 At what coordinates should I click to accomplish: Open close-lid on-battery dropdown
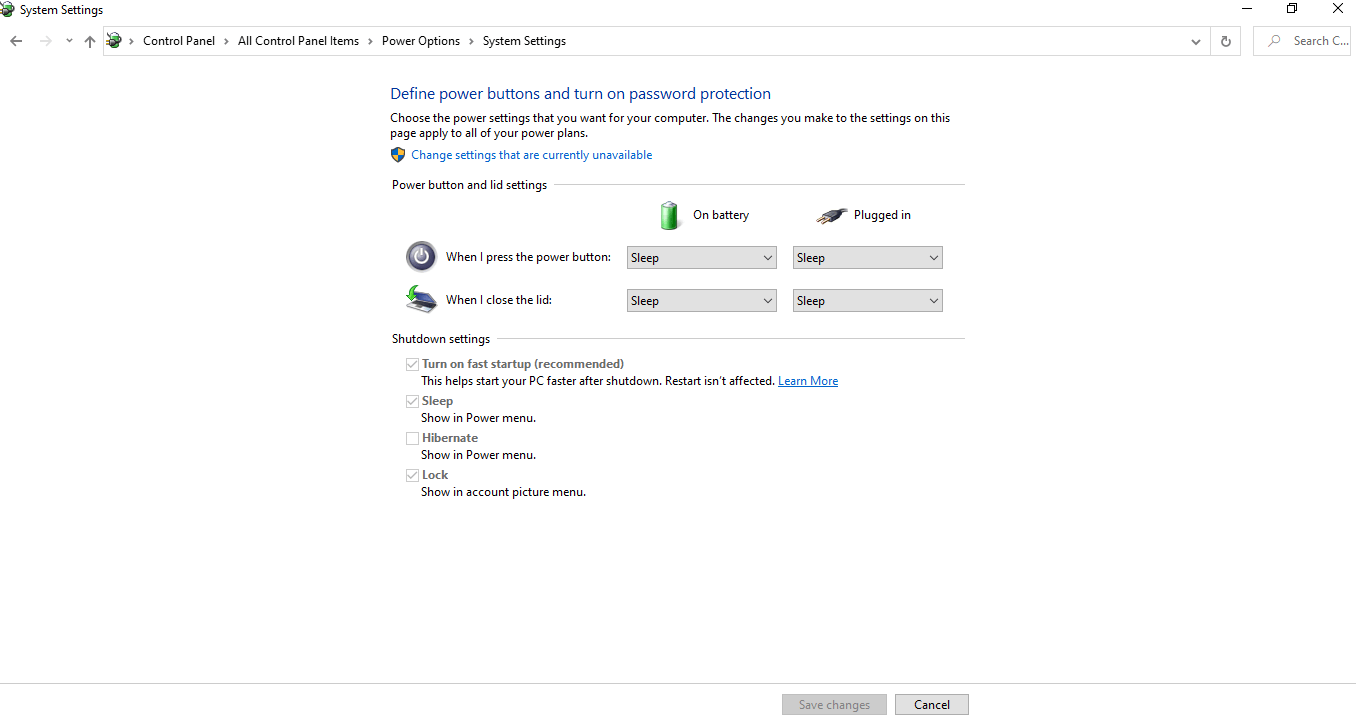[x=701, y=301]
